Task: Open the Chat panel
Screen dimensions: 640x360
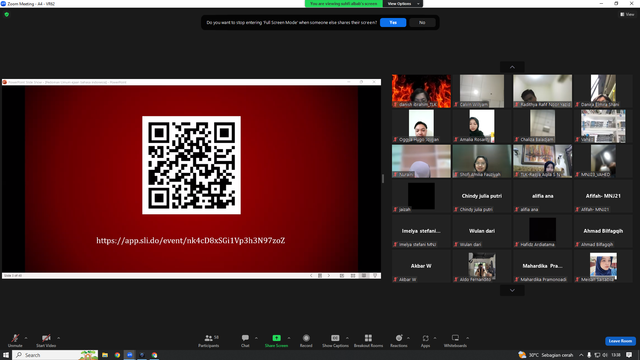Action: 245,340
